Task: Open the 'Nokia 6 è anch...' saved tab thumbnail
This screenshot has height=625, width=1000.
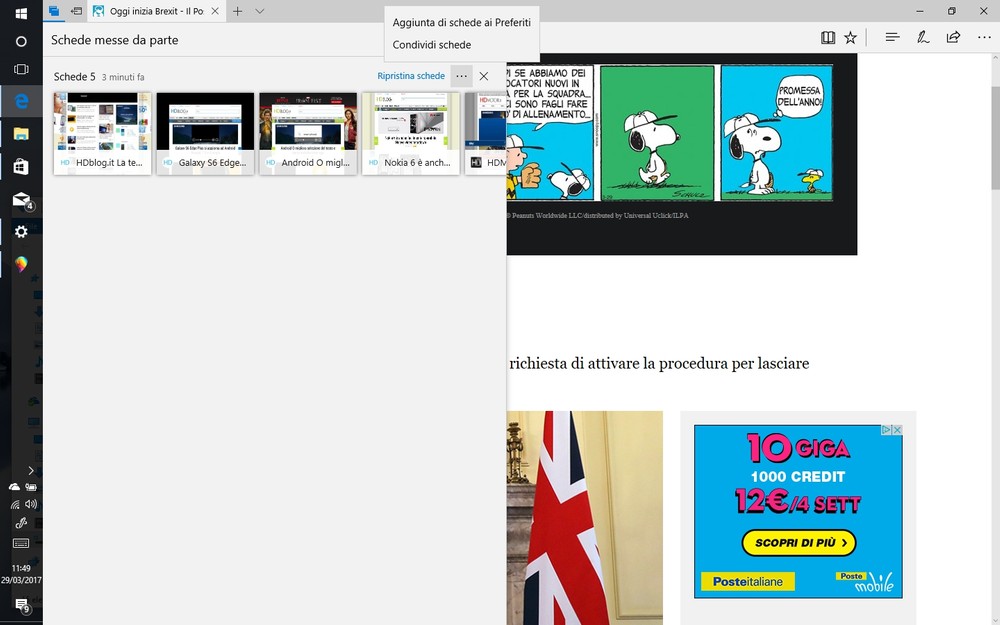Action: click(x=411, y=133)
